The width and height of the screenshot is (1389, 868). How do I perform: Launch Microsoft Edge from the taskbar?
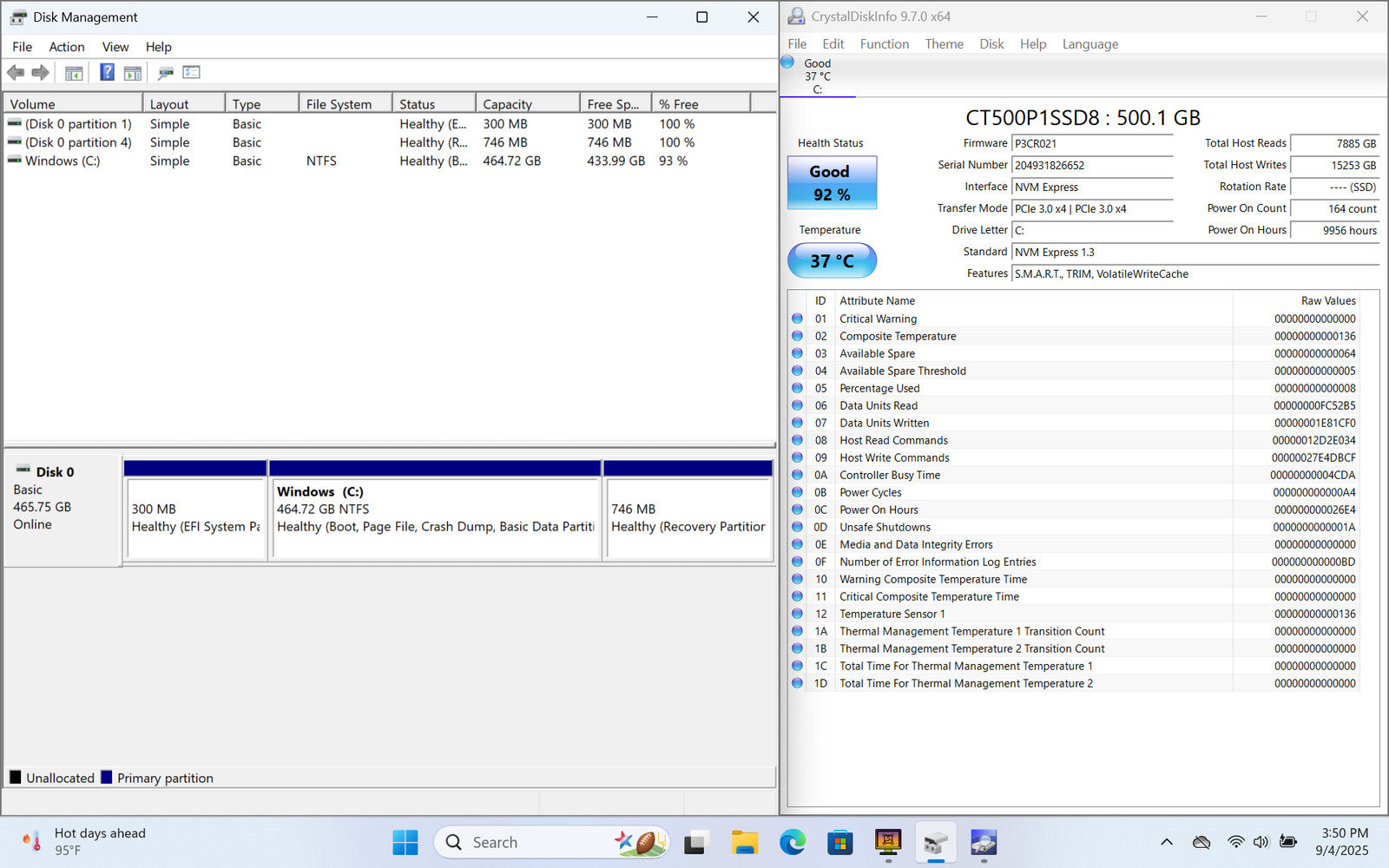792,842
